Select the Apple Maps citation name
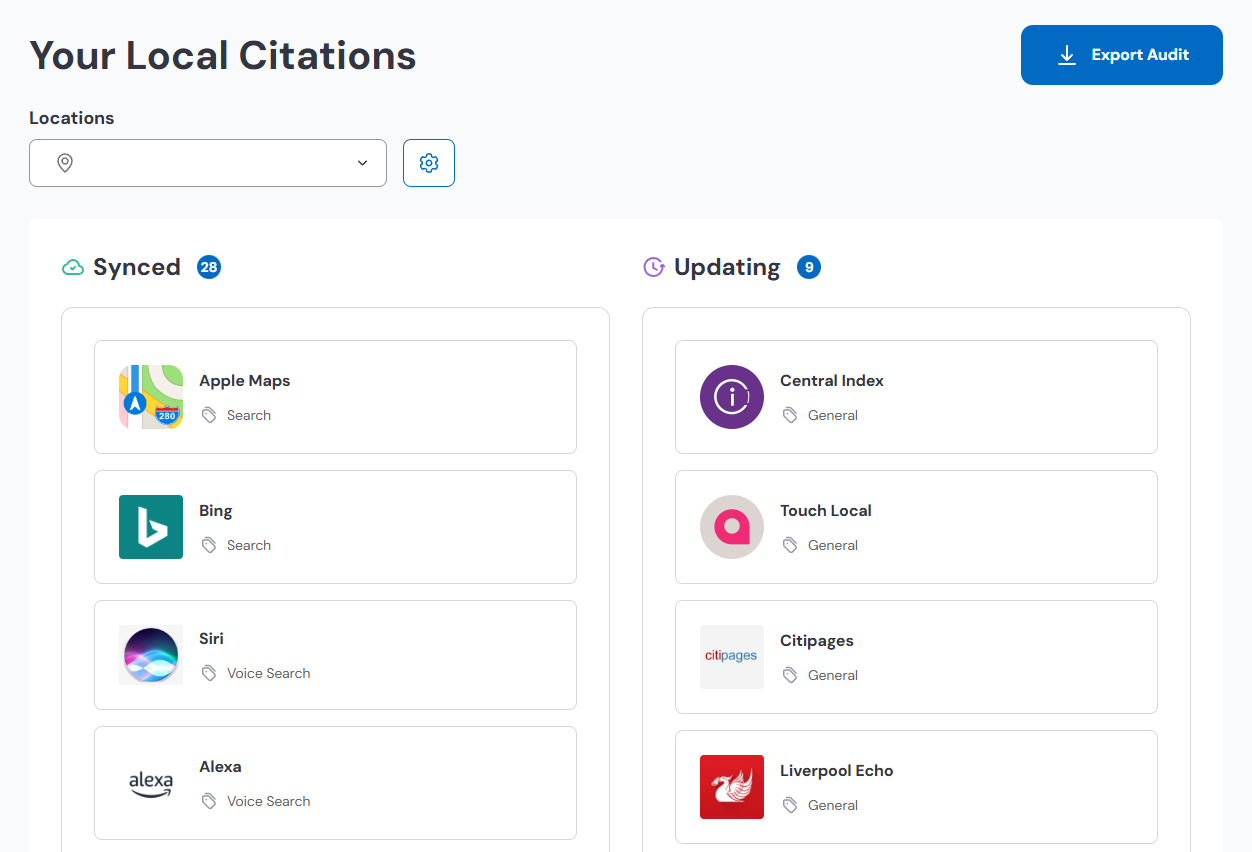This screenshot has height=852, width=1252. point(245,381)
